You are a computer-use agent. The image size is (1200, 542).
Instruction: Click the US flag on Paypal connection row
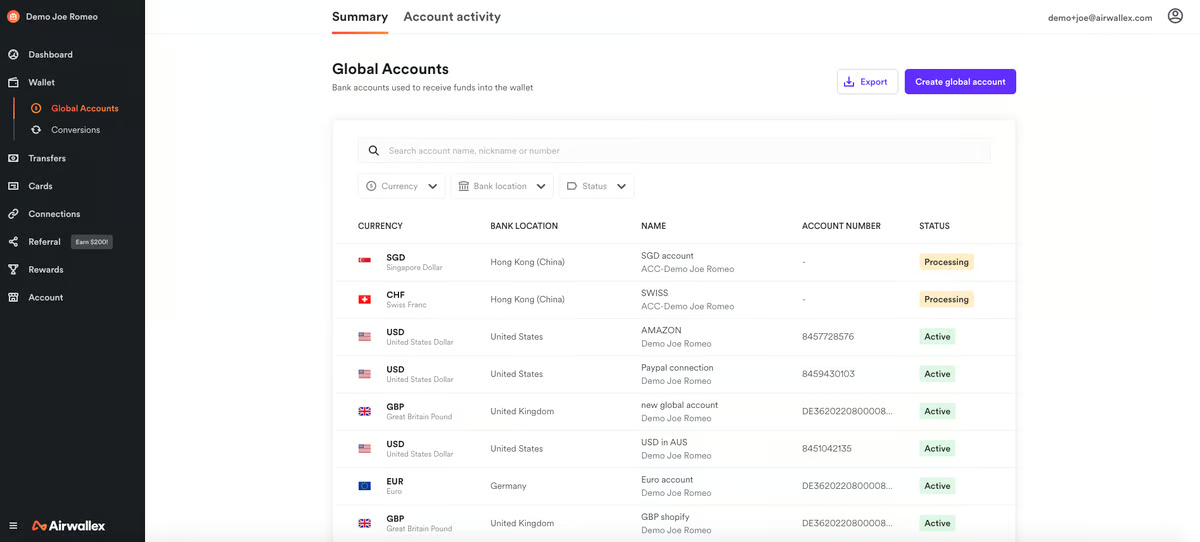click(365, 374)
